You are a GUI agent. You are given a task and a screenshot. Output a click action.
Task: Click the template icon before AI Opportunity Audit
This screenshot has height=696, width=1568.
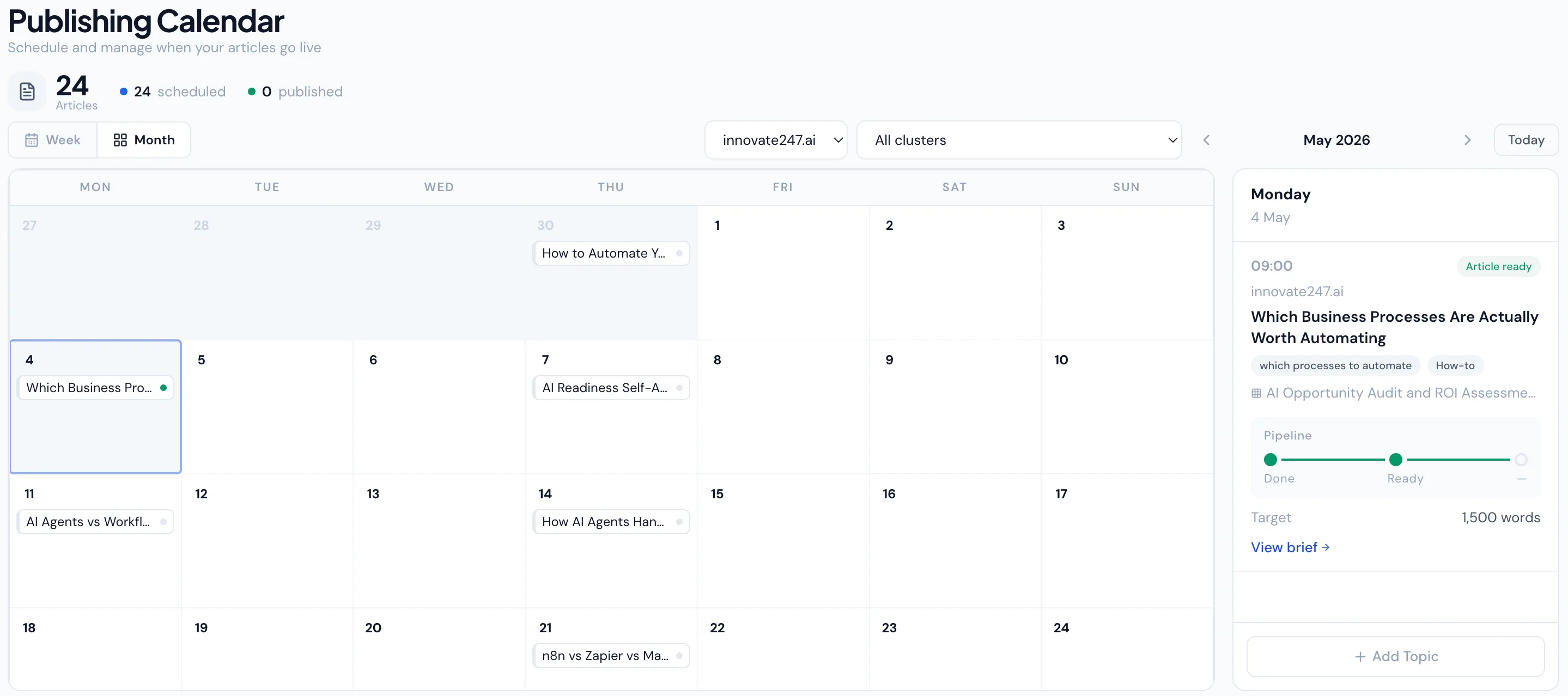1257,393
